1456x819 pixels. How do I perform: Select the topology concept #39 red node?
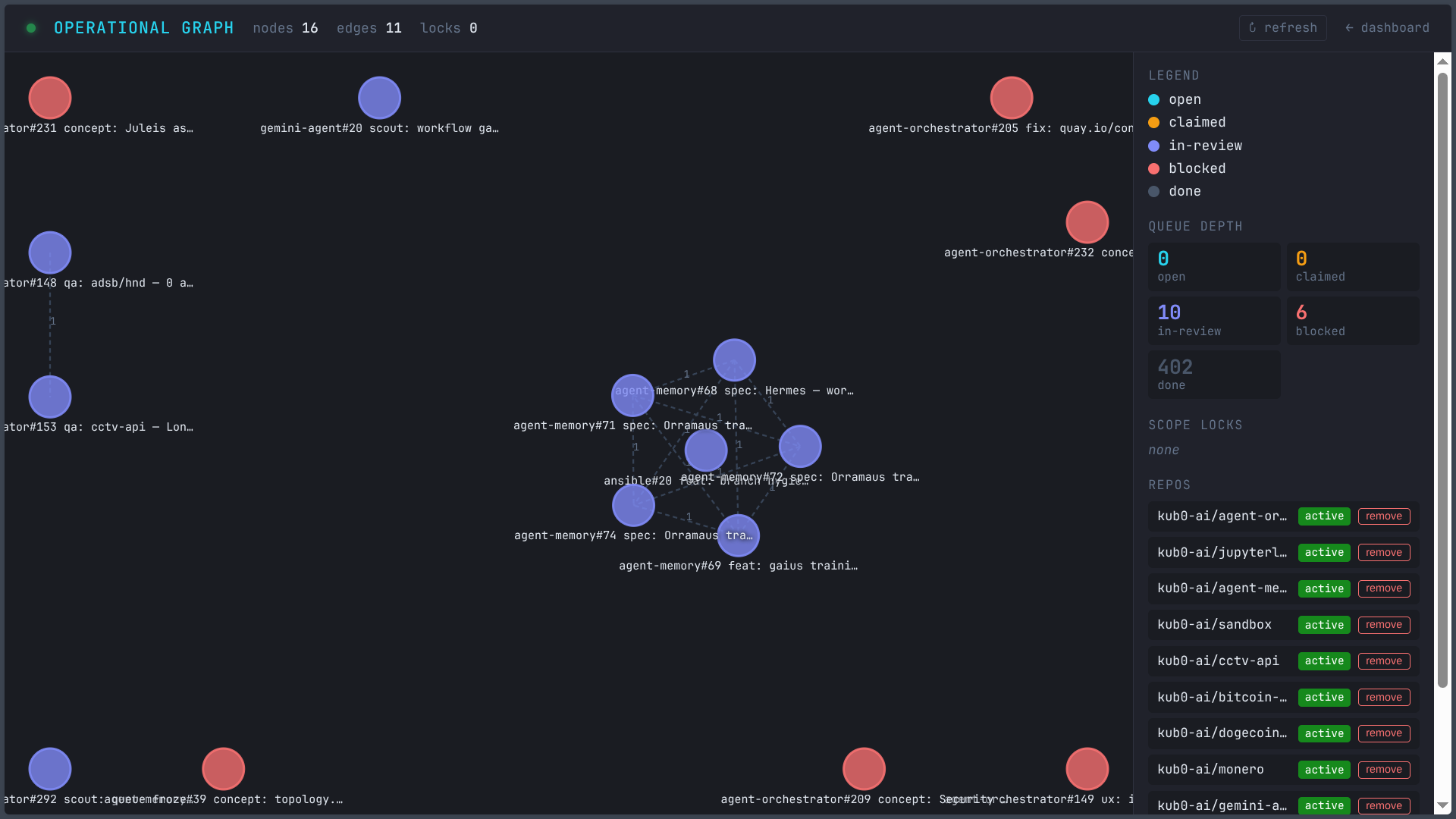(223, 768)
